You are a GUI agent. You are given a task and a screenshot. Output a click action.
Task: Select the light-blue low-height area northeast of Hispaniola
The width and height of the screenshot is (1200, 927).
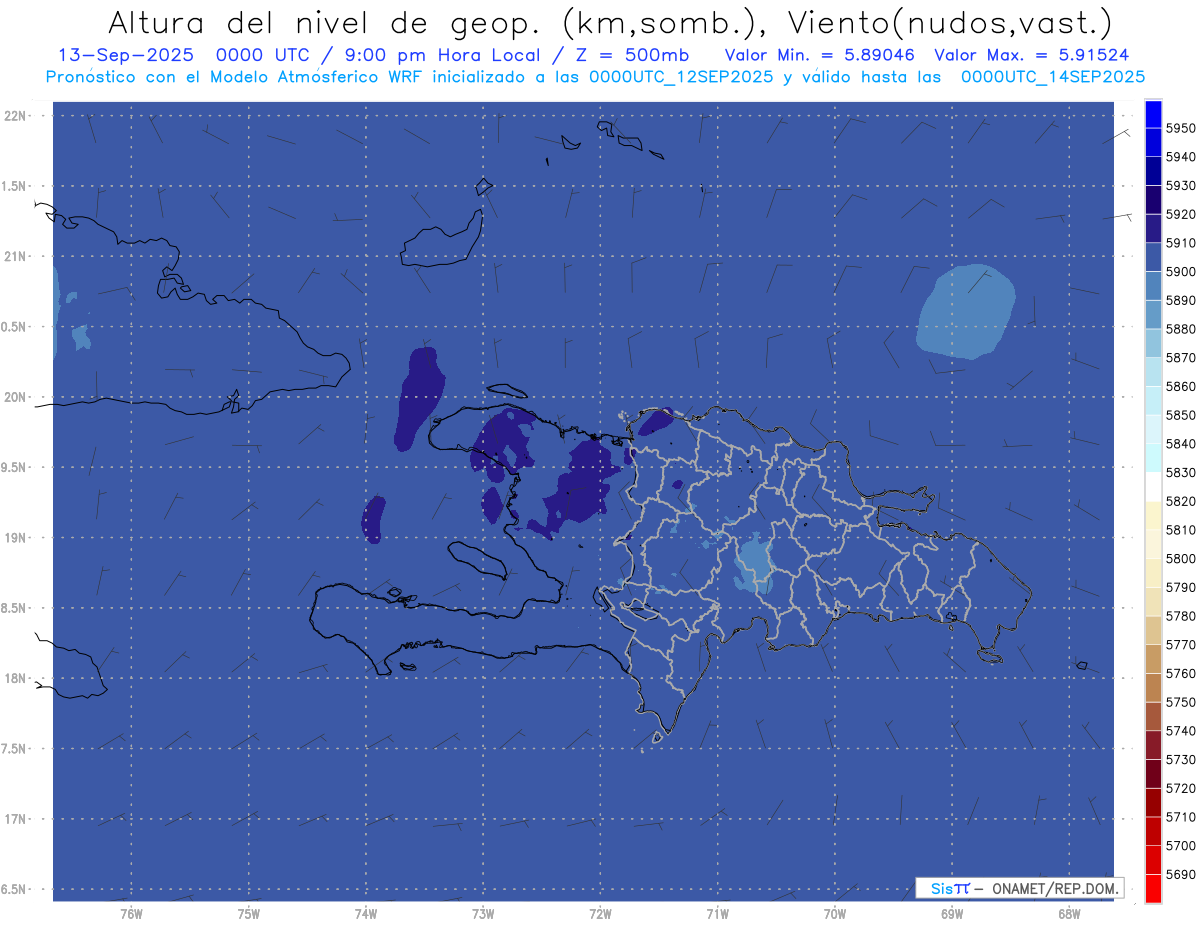[965, 312]
